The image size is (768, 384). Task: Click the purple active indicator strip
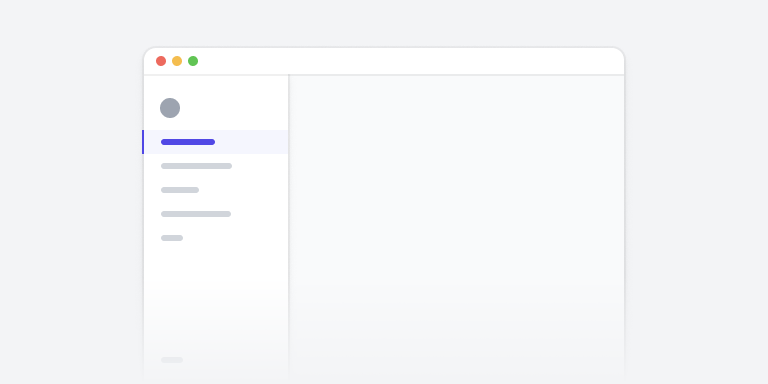point(143,142)
